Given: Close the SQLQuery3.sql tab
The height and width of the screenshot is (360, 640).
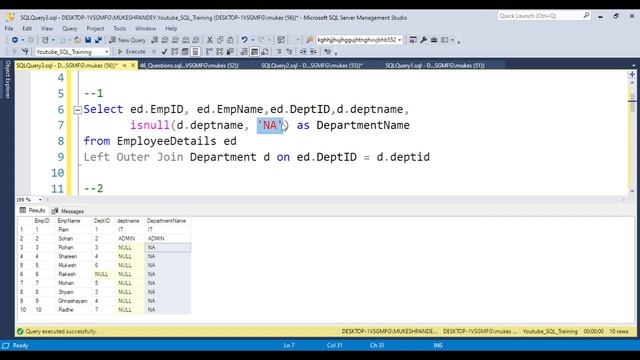Looking at the screenshot, I should click(x=133, y=65).
